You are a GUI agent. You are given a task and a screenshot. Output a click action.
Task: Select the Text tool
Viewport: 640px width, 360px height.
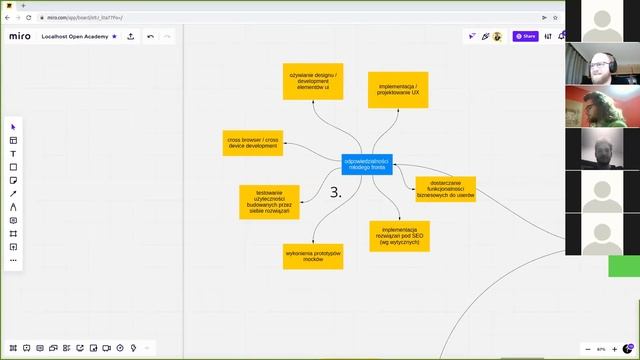[13, 154]
